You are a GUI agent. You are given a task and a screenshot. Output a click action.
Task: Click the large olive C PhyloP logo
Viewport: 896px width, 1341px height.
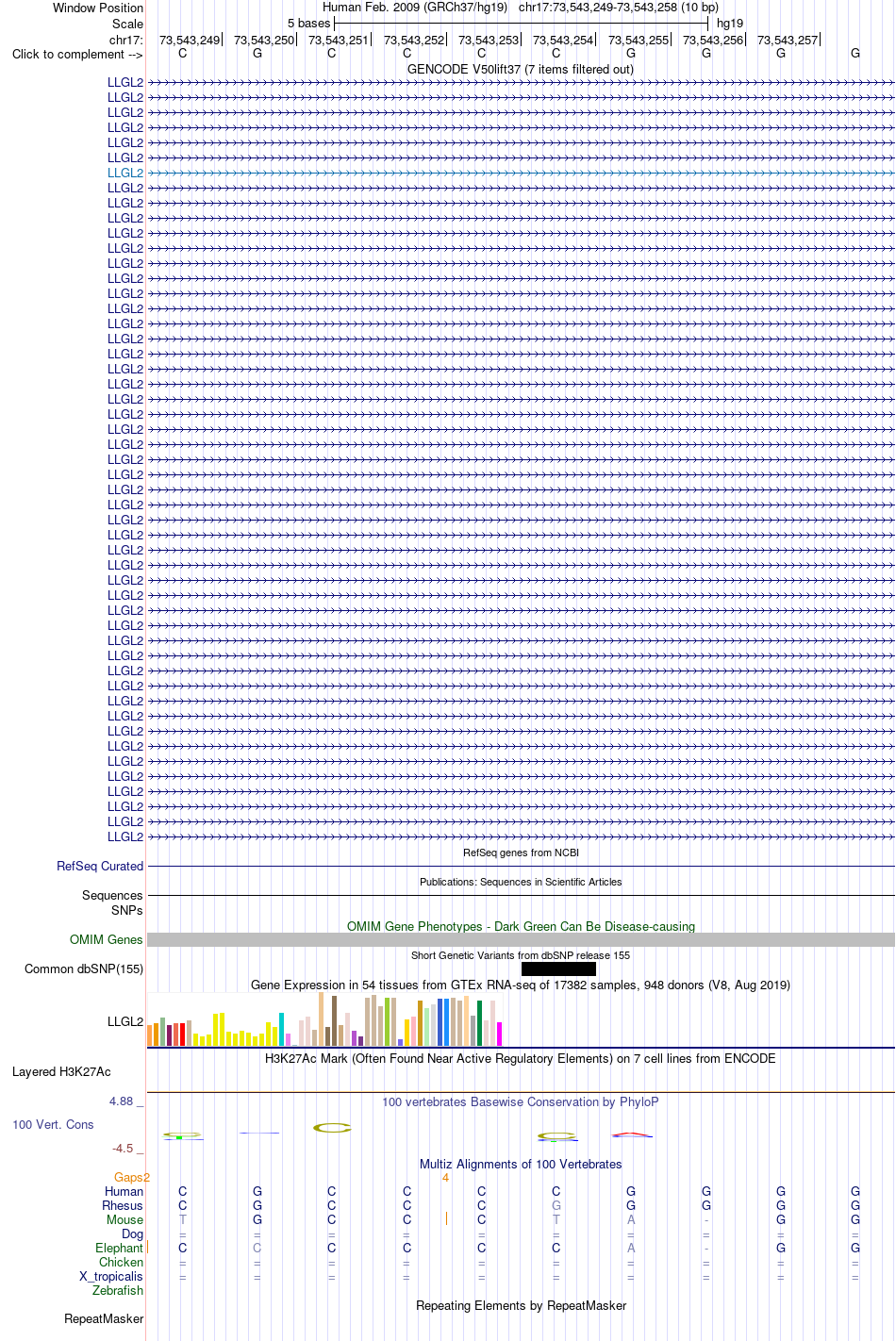[332, 1127]
